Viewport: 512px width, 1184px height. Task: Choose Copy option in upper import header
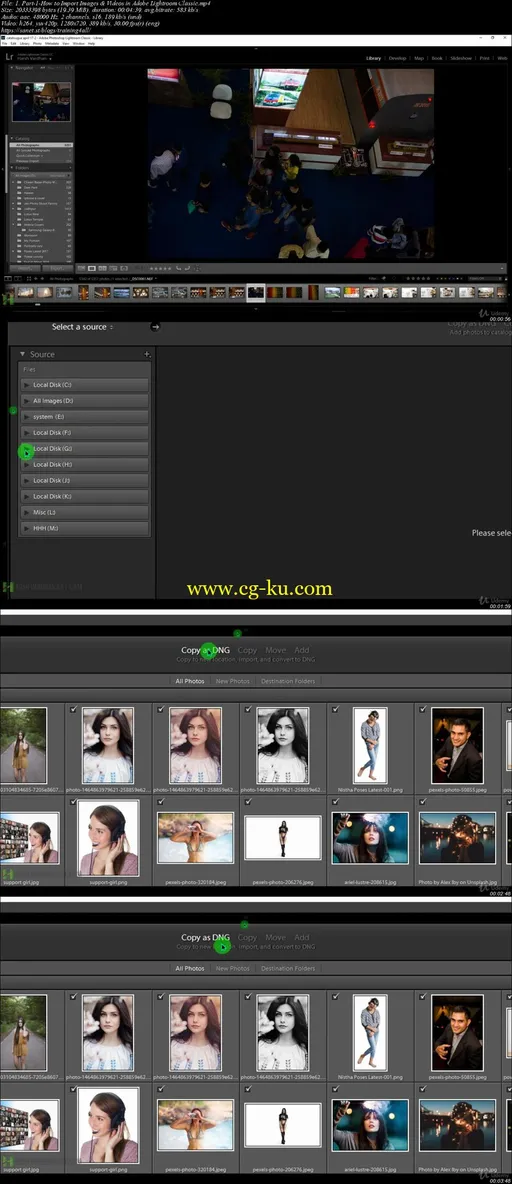click(x=247, y=650)
